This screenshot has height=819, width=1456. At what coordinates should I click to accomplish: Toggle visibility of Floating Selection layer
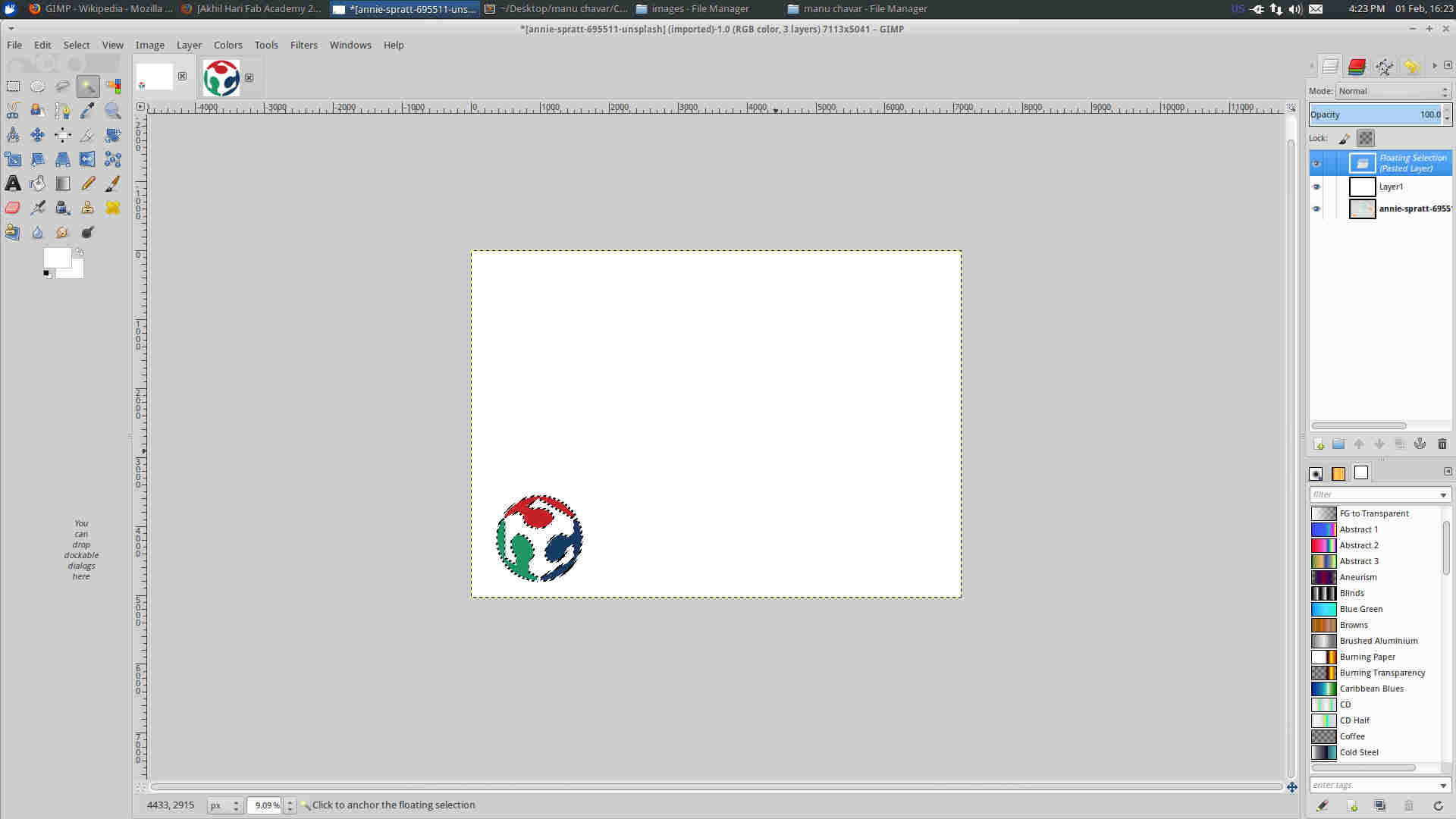coord(1317,162)
